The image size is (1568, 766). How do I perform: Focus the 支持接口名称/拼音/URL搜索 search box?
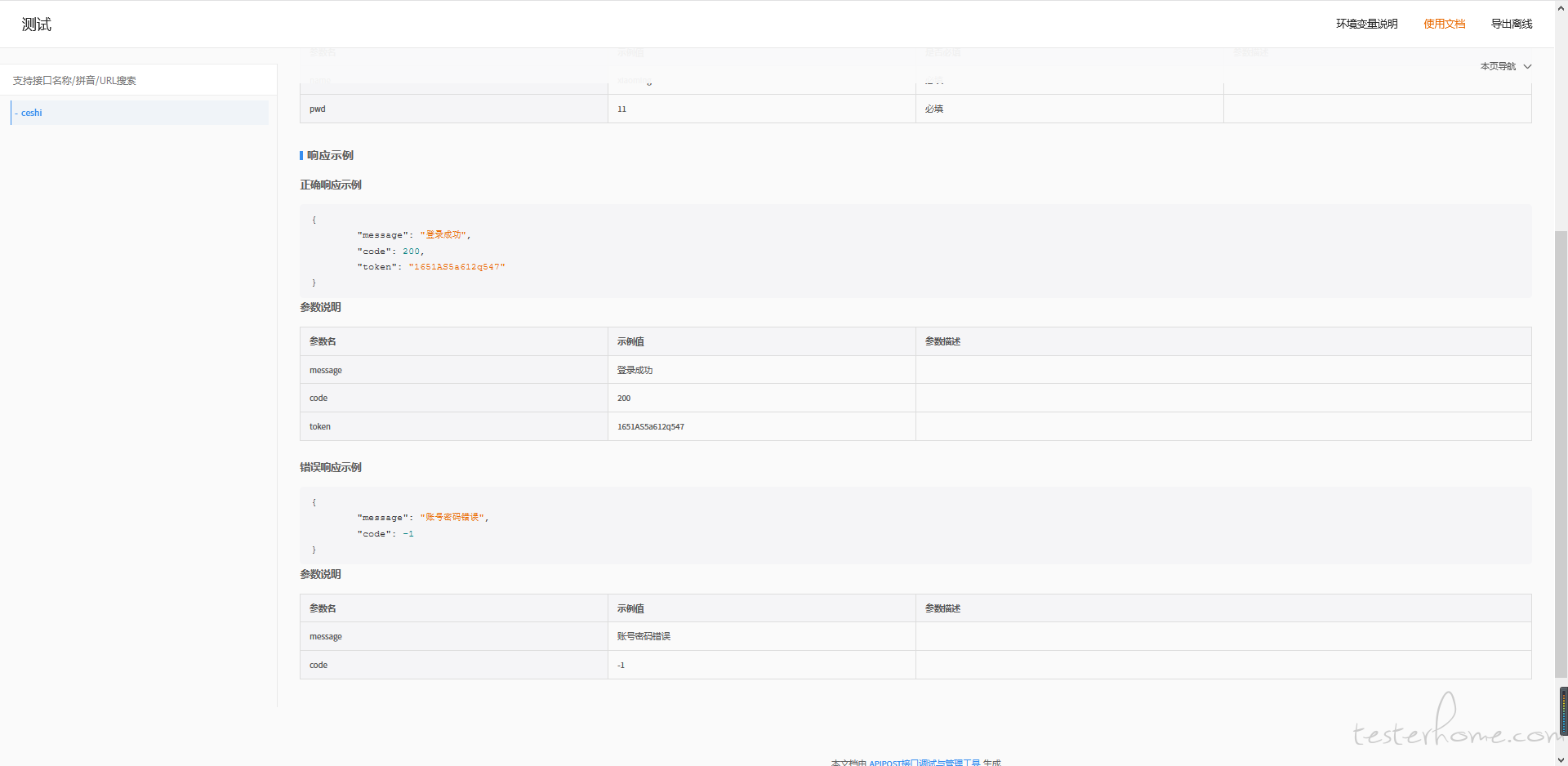(x=139, y=80)
